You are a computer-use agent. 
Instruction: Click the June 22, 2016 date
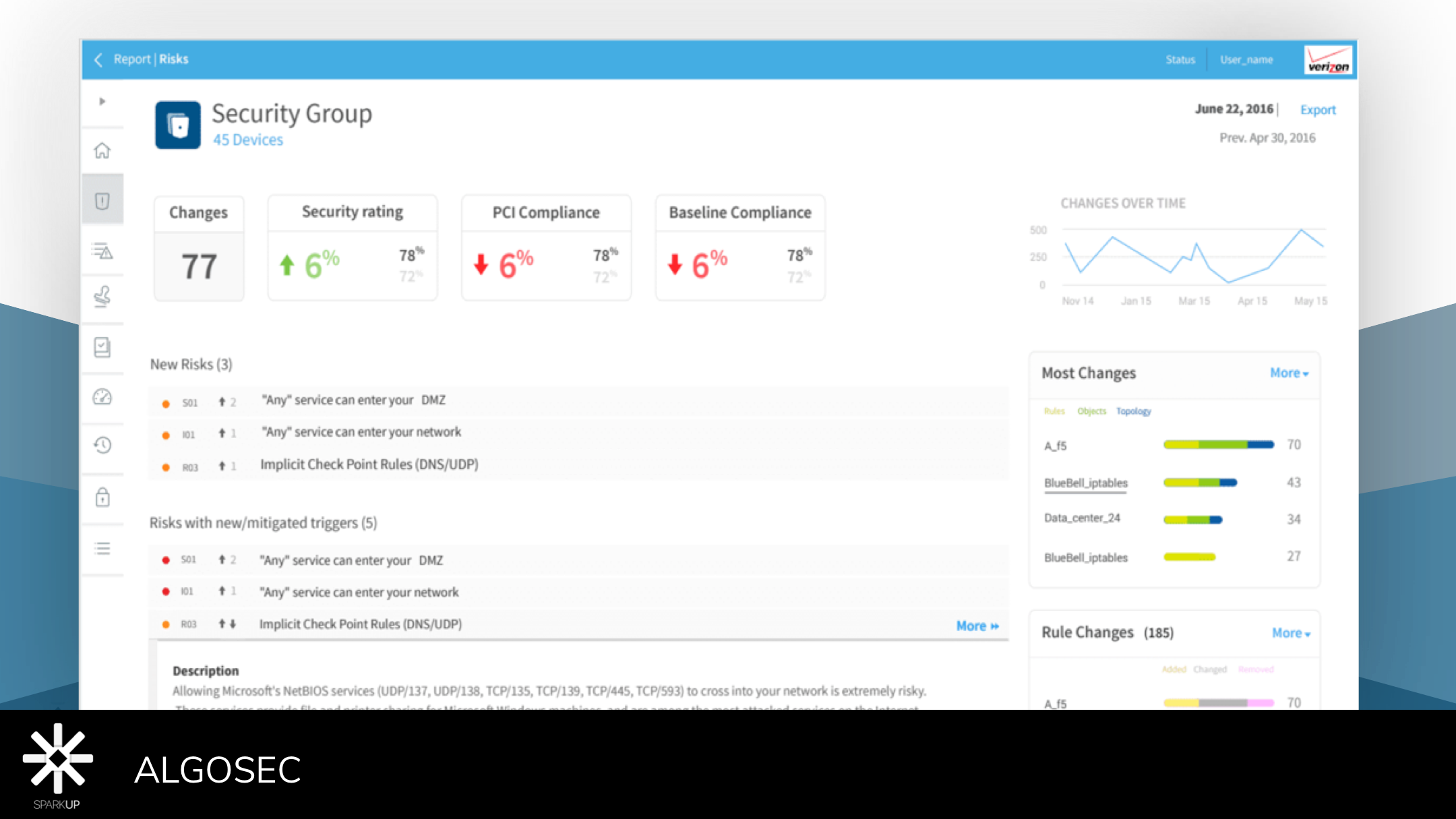[1234, 109]
